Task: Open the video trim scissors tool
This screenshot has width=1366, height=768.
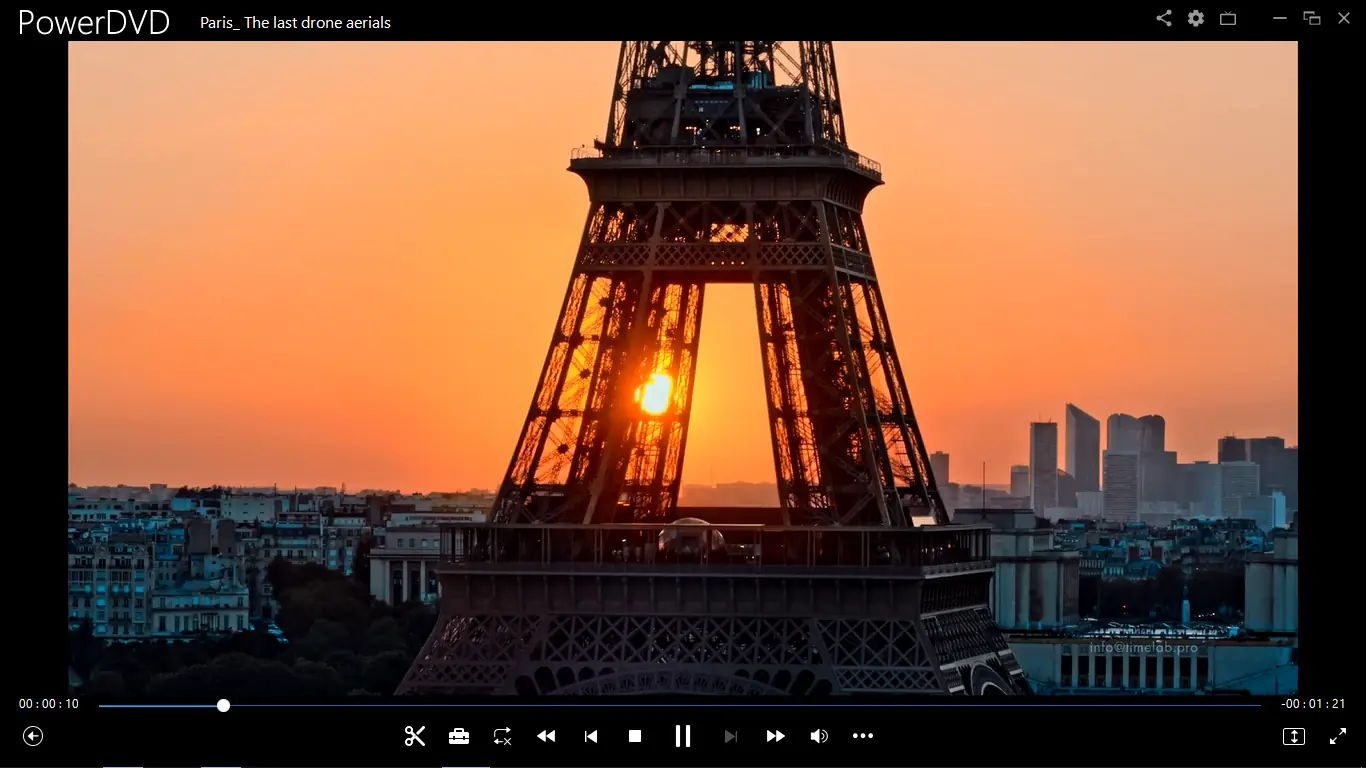Action: 415,736
